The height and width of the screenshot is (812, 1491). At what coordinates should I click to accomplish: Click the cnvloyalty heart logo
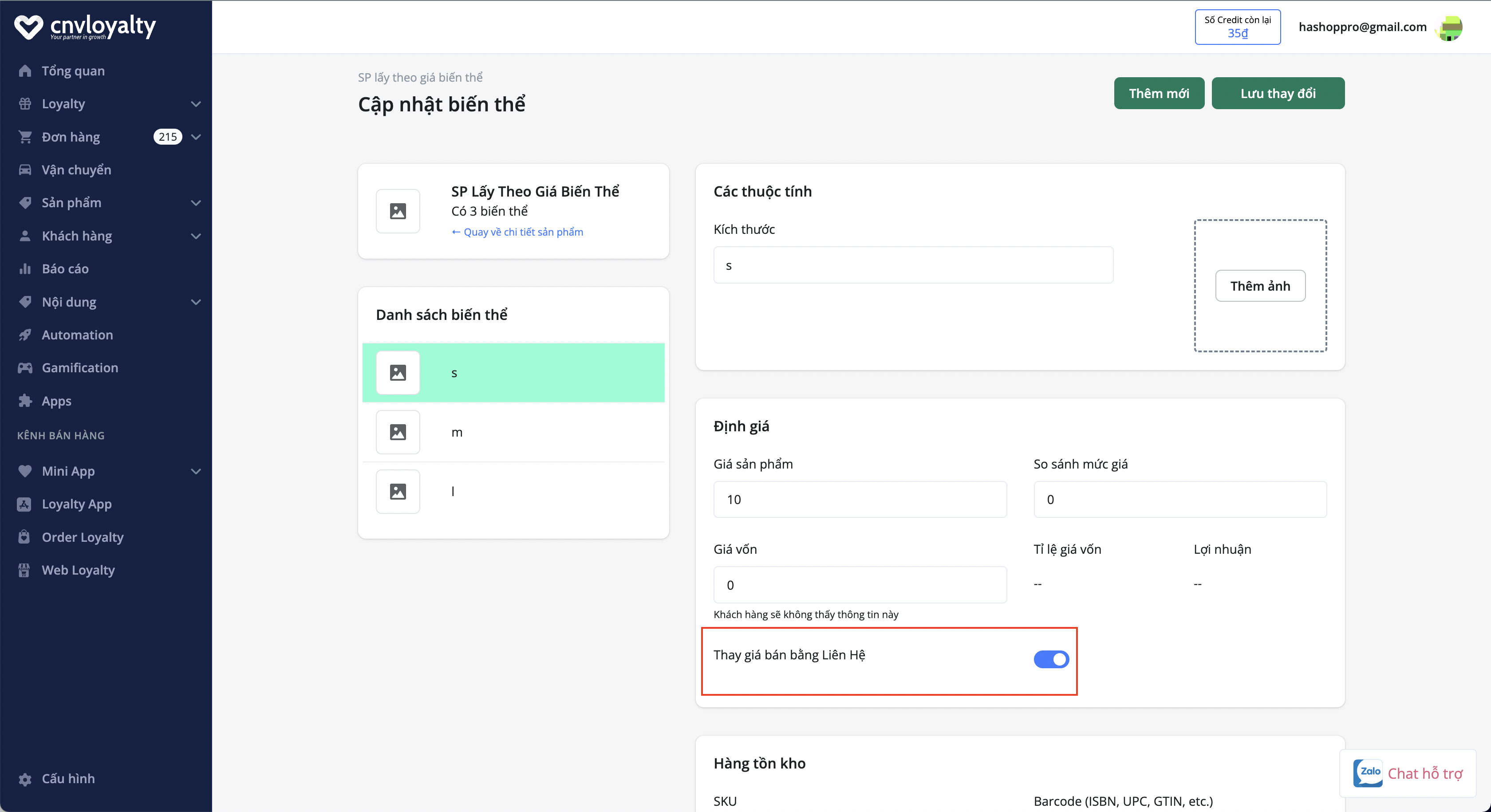click(28, 27)
